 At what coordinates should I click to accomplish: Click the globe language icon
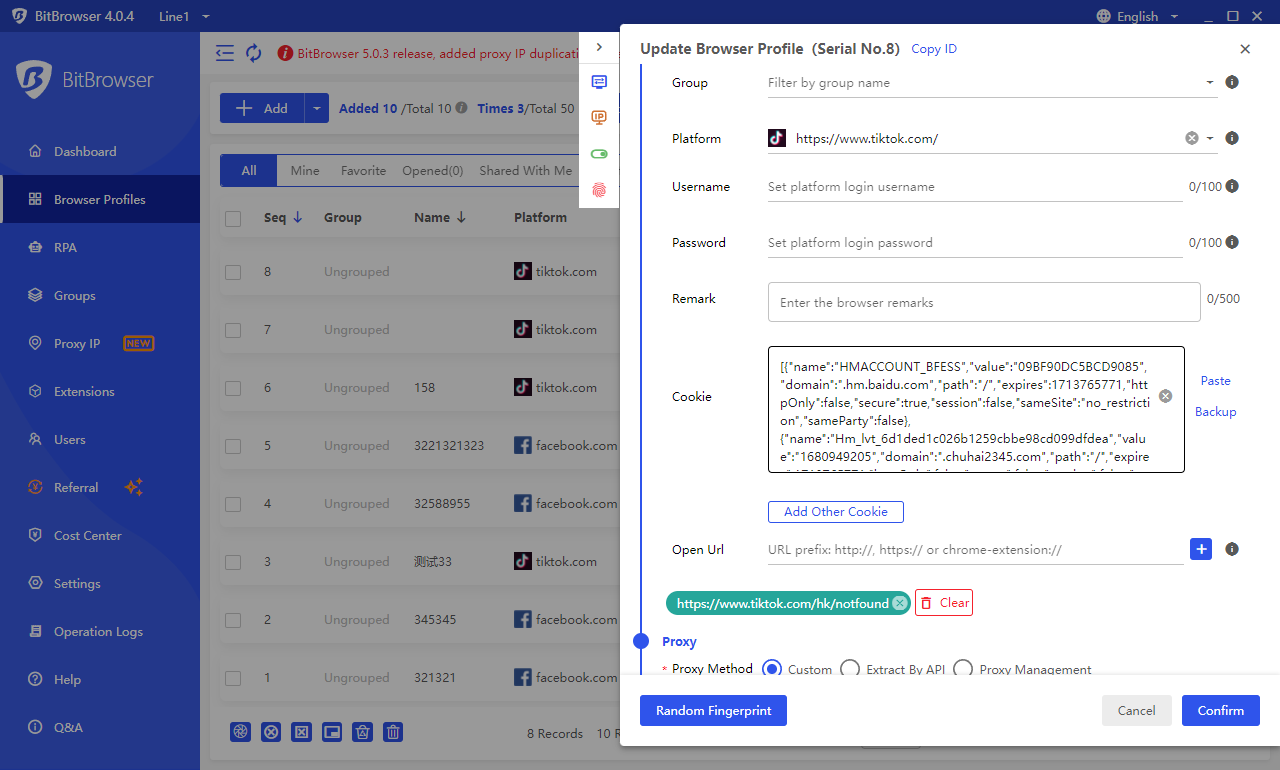[1104, 16]
